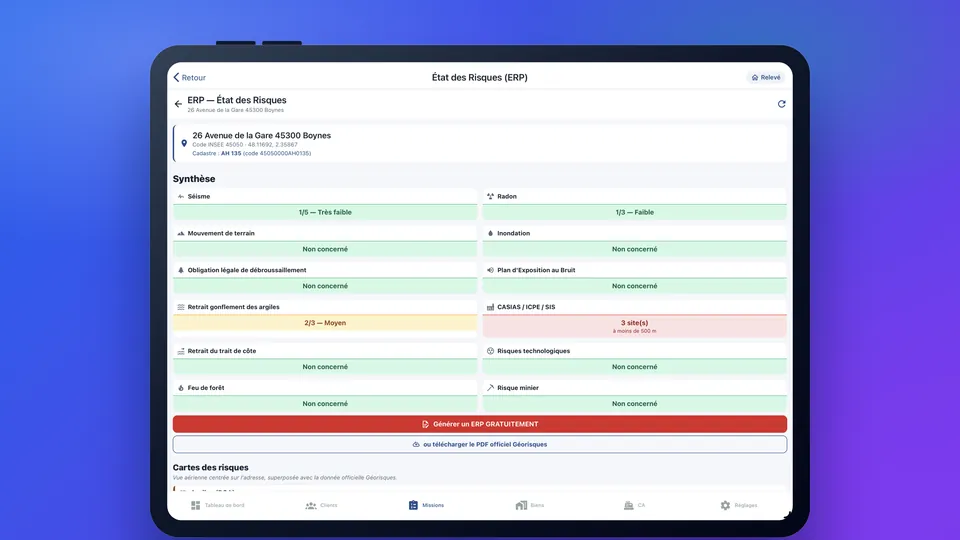Click the Retrait du trait de côte icon
This screenshot has width=960, height=540.
pos(181,351)
